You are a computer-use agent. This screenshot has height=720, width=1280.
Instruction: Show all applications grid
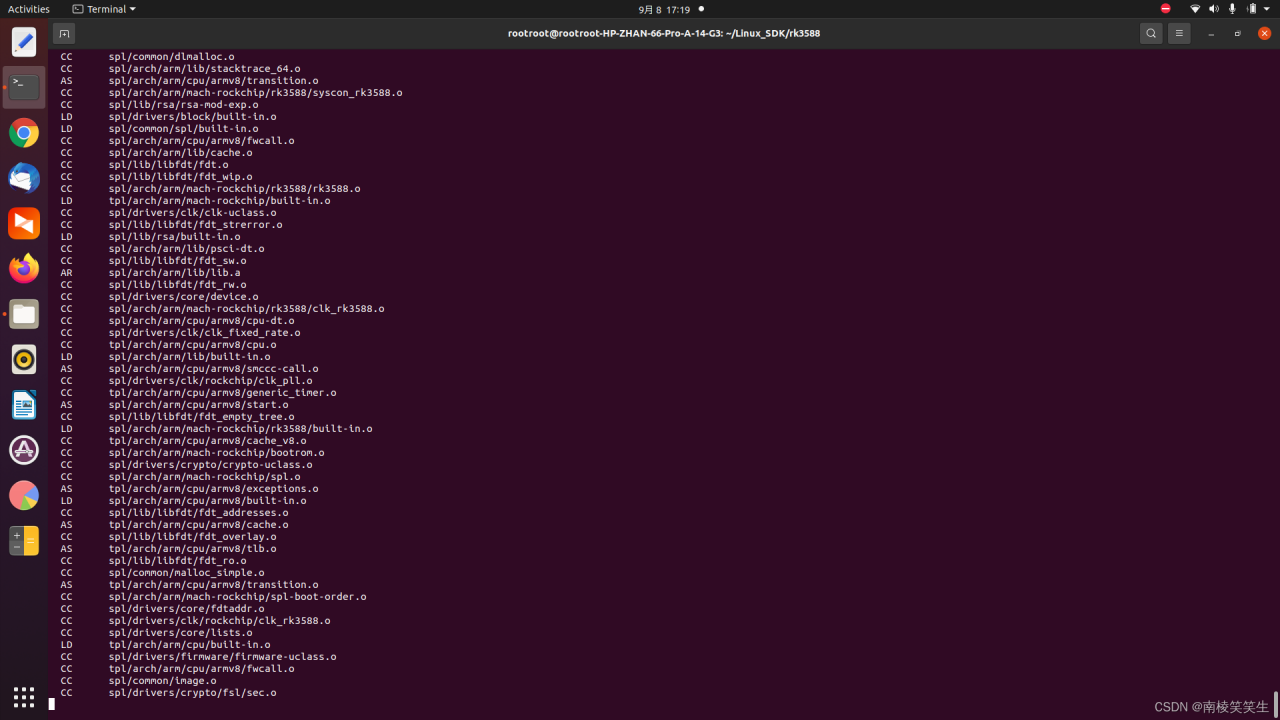tap(24, 696)
